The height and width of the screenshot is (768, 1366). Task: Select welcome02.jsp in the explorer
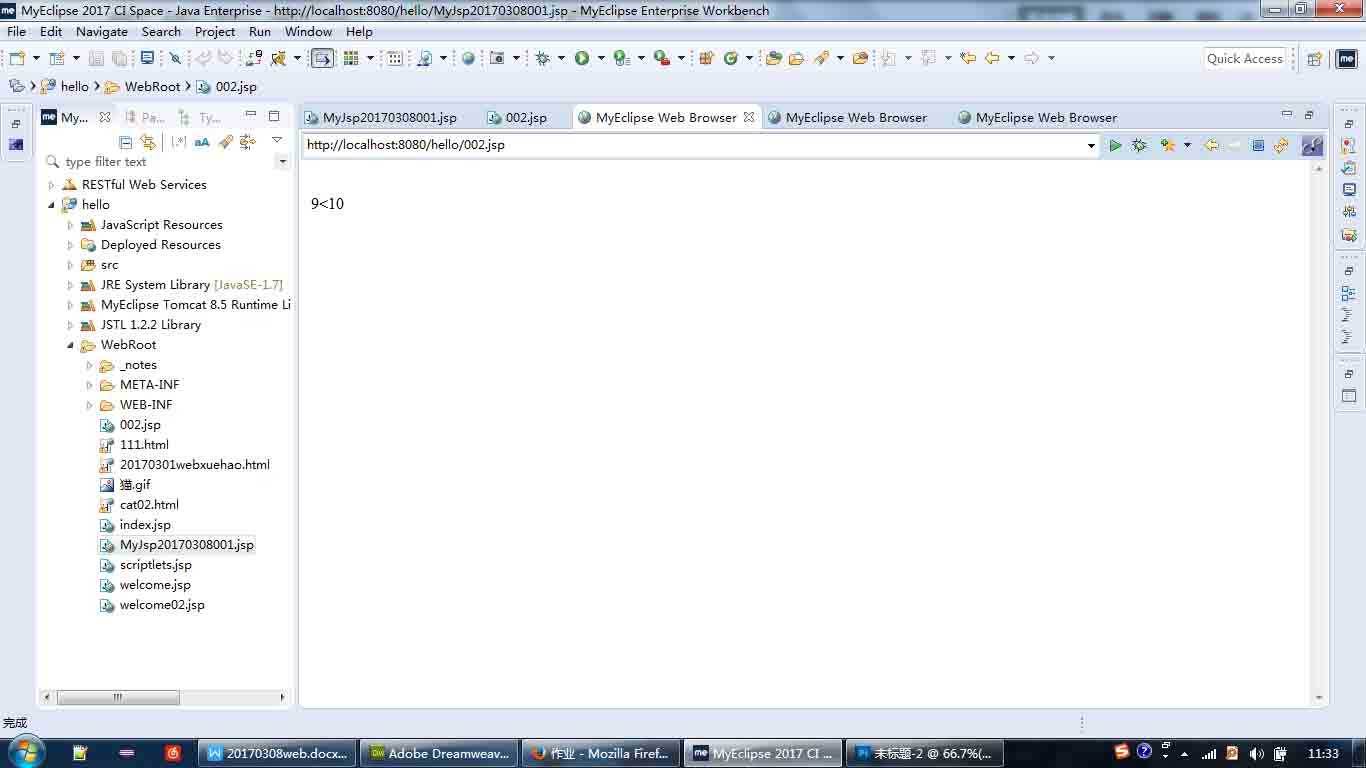point(162,605)
